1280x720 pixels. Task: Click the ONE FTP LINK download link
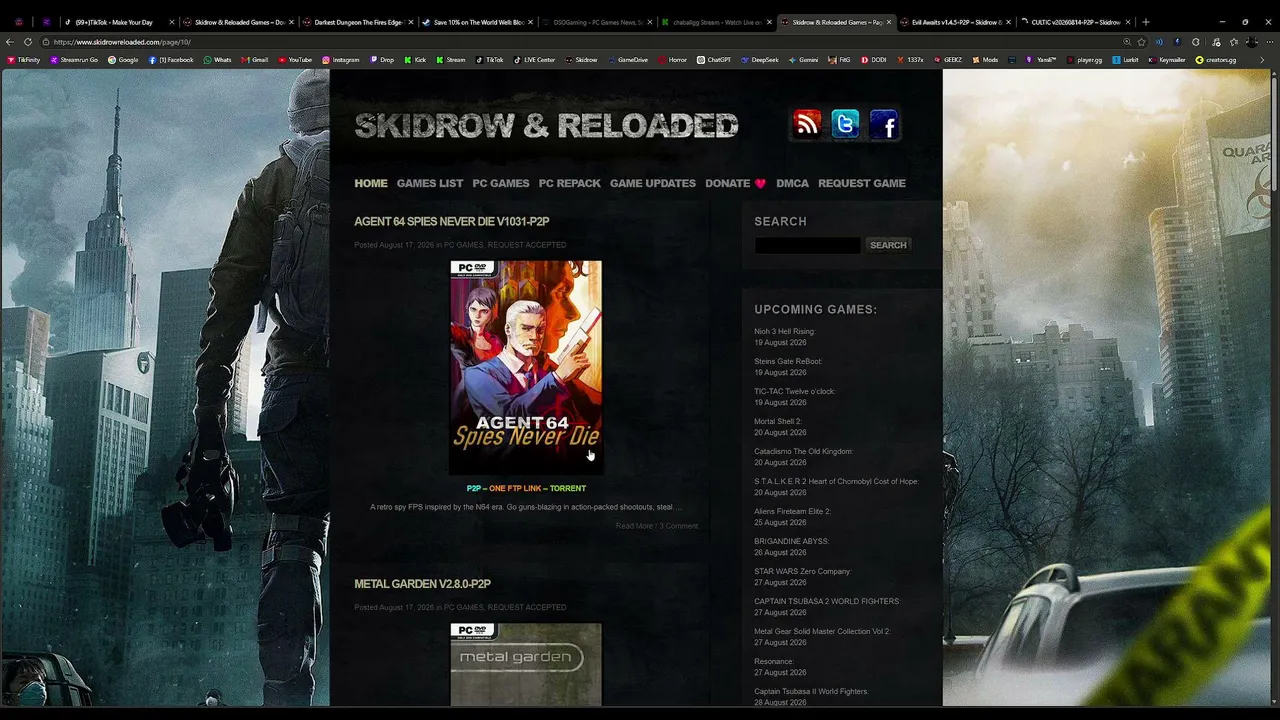click(515, 488)
